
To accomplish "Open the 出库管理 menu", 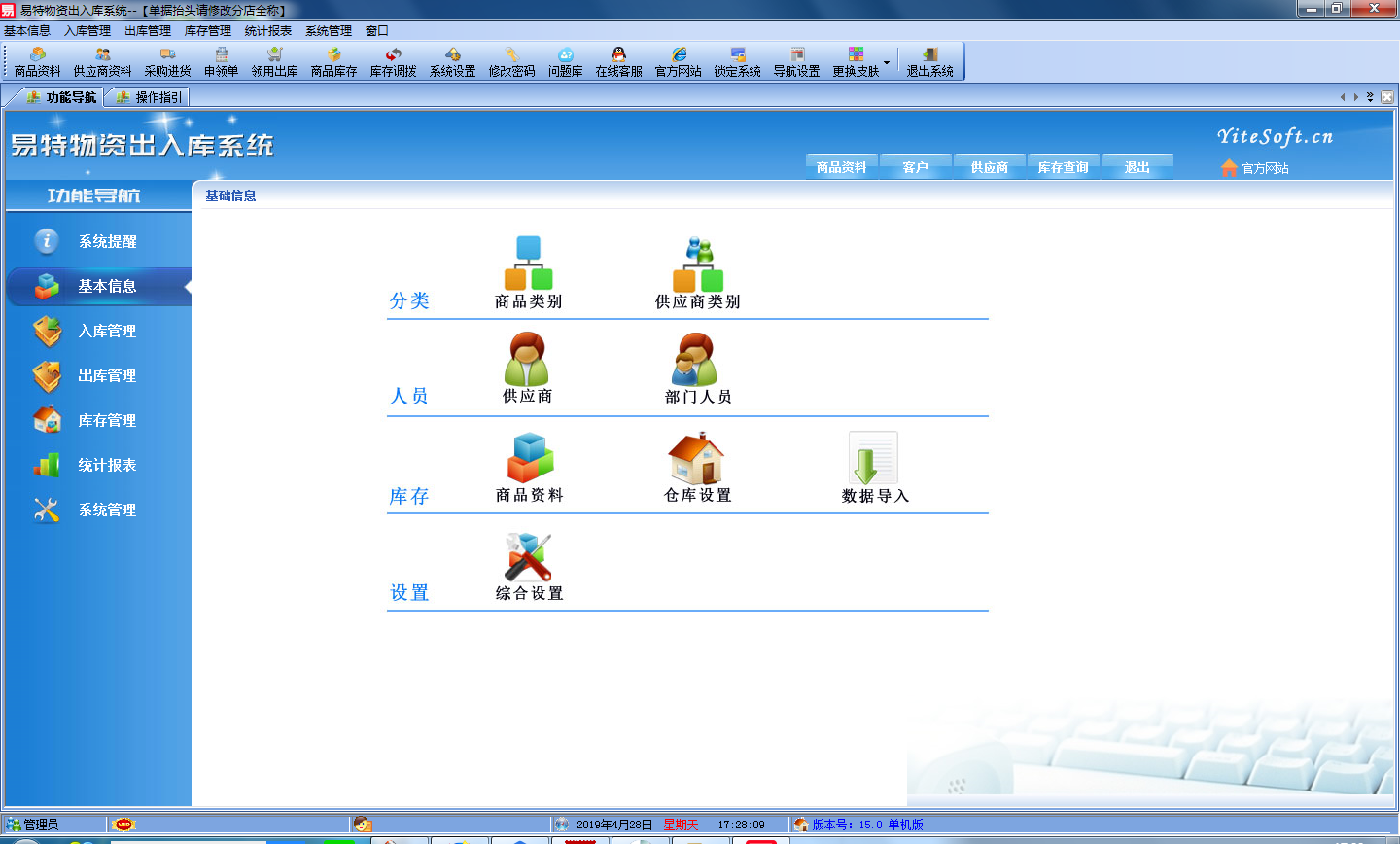I will tap(148, 31).
